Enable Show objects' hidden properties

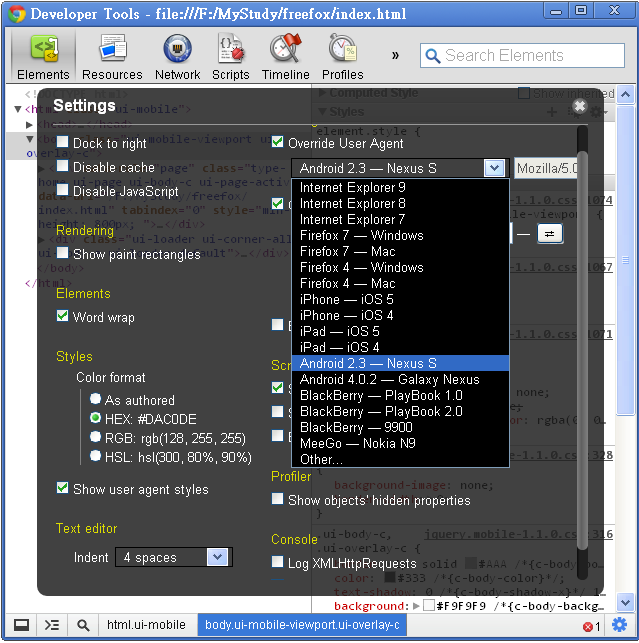(278, 499)
